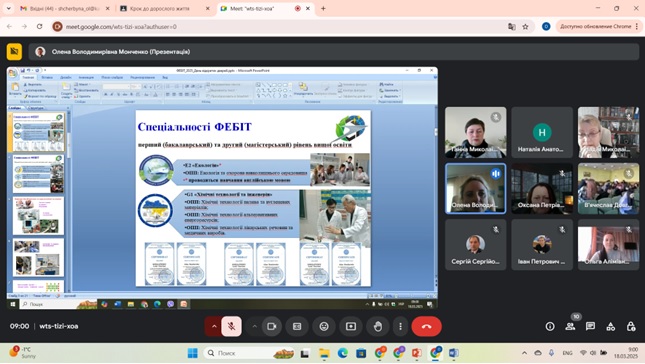The width and height of the screenshot is (645, 364).
Task: Click the raise hand icon
Action: click(378, 327)
